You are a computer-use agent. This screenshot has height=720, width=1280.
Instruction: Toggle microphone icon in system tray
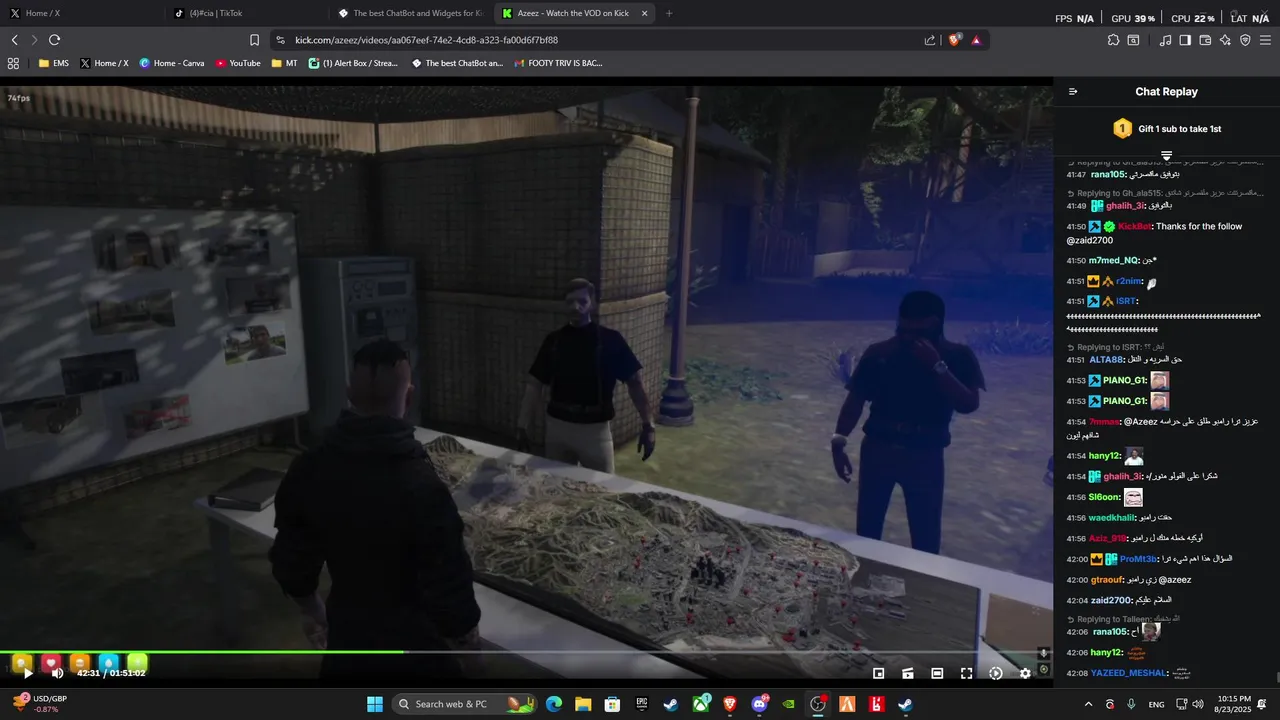(1131, 705)
